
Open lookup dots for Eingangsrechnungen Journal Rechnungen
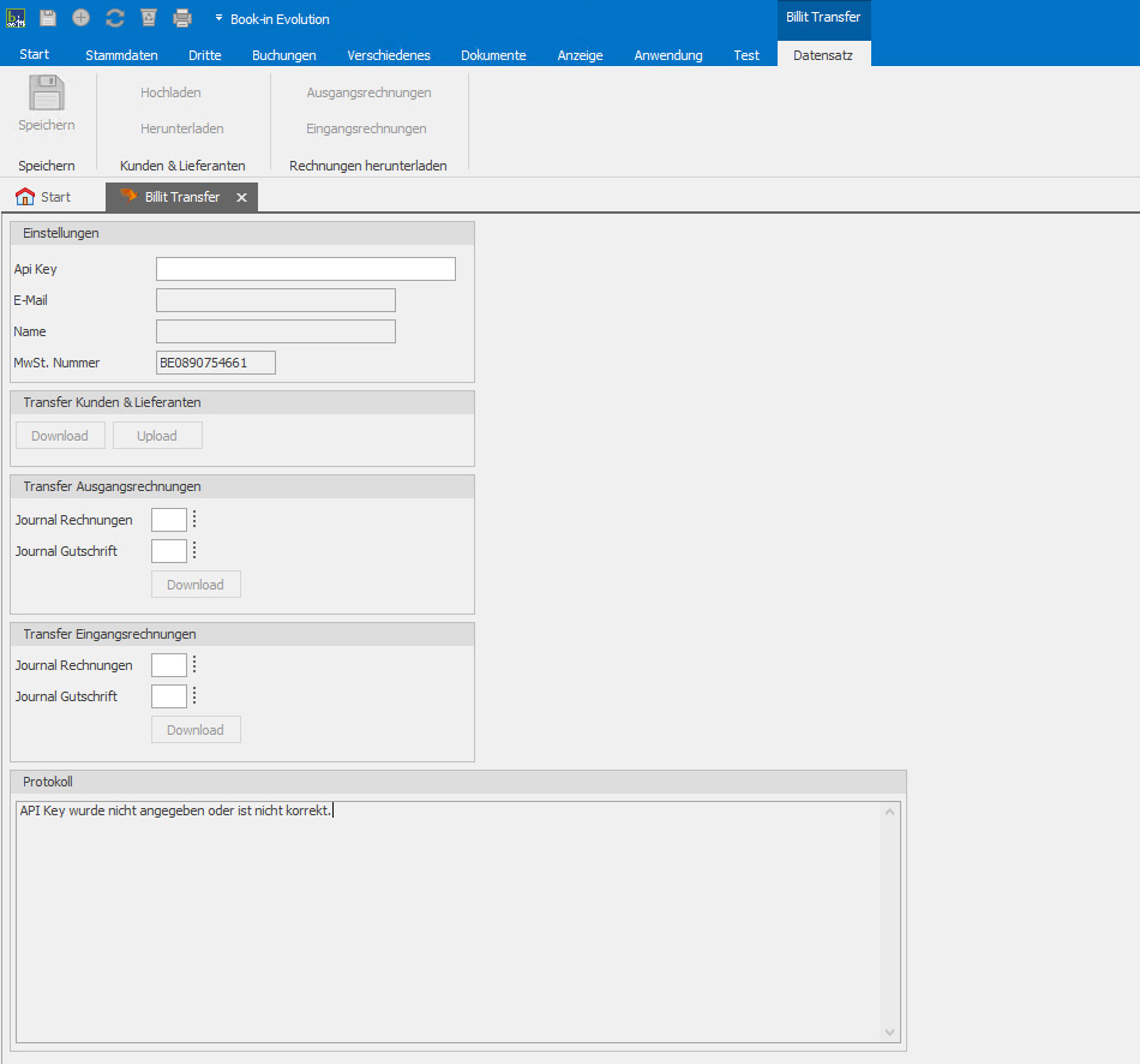[194, 665]
